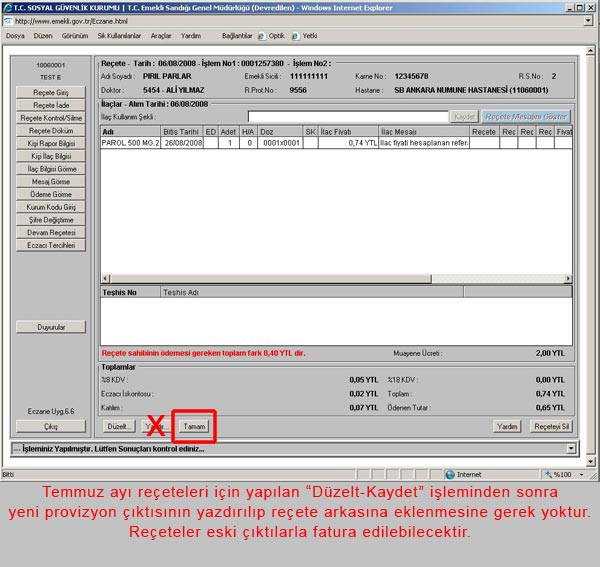Click the Duyurular button
The width and height of the screenshot is (600, 567).
[x=51, y=327]
